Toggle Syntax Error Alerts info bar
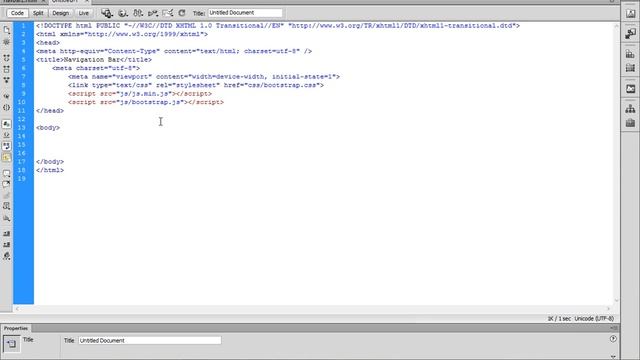Viewport: 640px width, 360px height. tap(7, 157)
